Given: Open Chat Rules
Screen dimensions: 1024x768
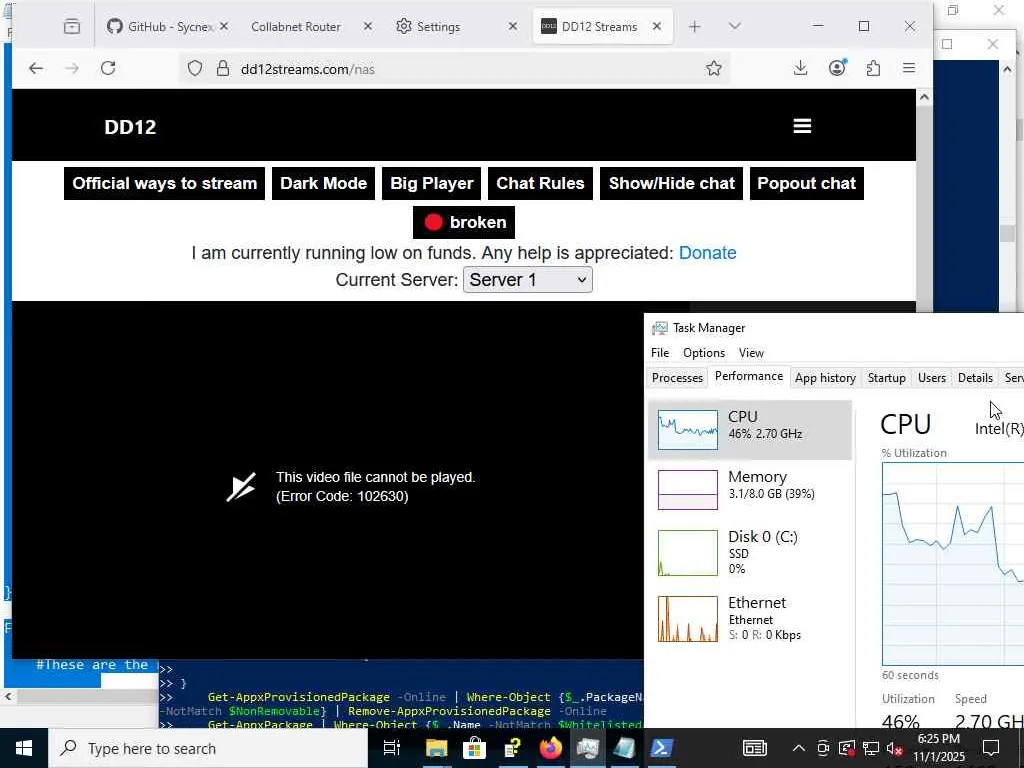Looking at the screenshot, I should pyautogui.click(x=540, y=184).
